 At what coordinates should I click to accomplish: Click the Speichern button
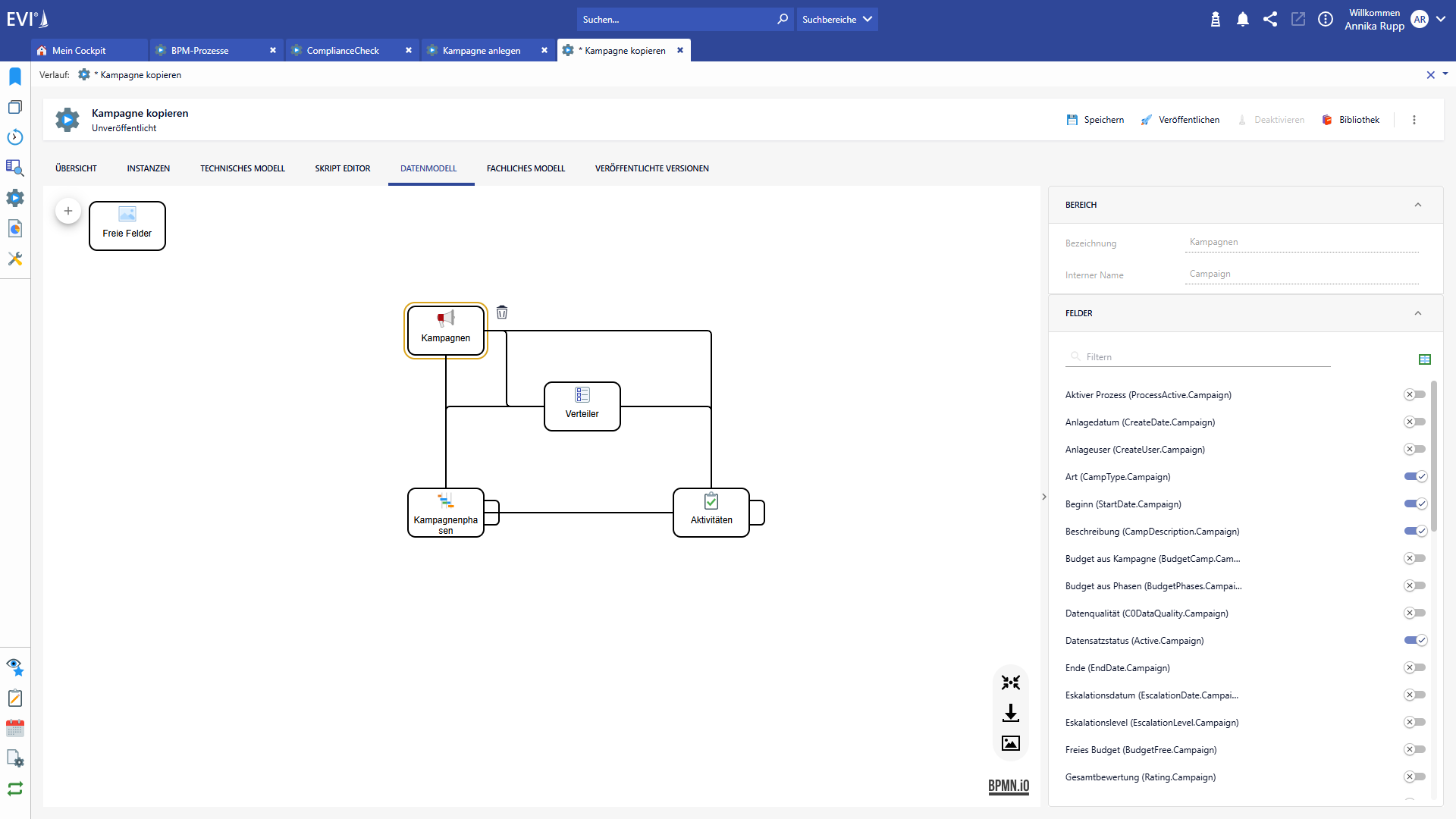[x=1095, y=120]
